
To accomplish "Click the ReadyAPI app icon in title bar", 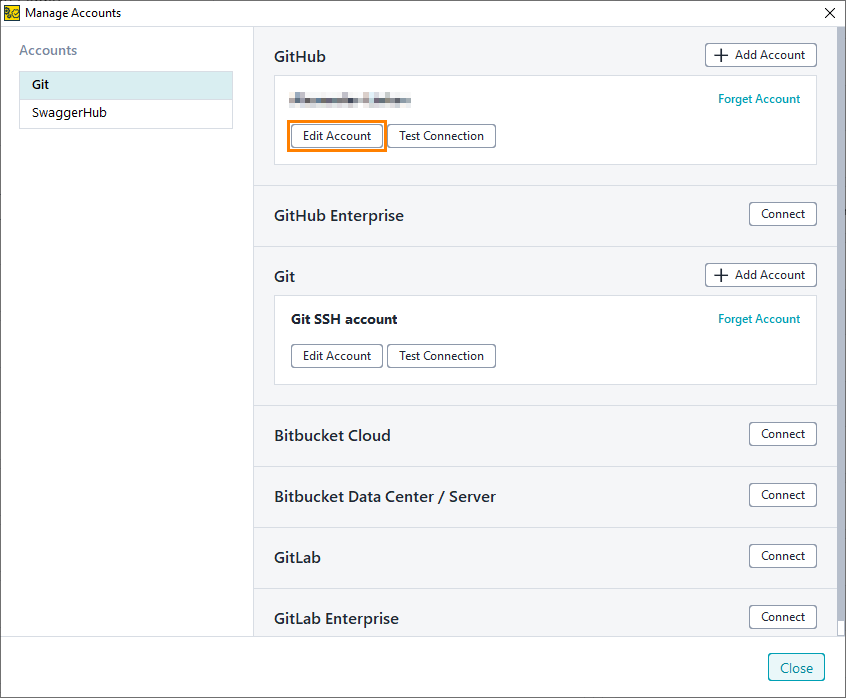I will (11, 13).
